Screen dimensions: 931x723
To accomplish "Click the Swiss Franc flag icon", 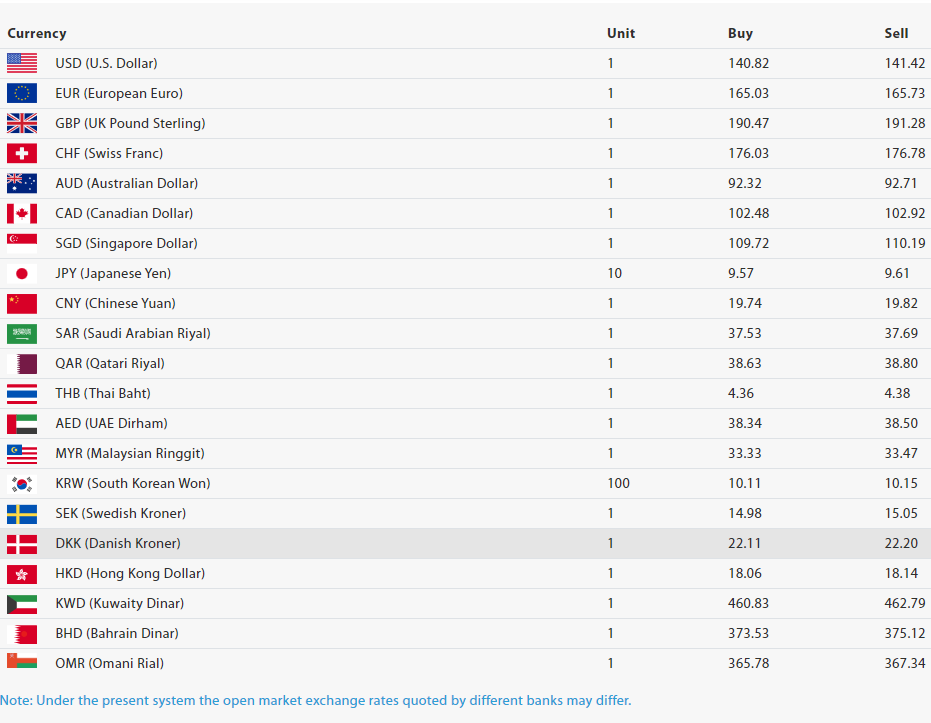I will [22, 153].
